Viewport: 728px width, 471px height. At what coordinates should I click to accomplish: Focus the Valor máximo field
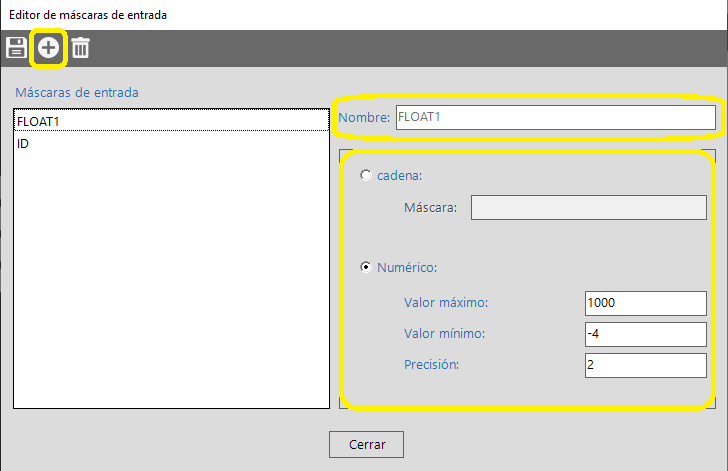click(645, 303)
